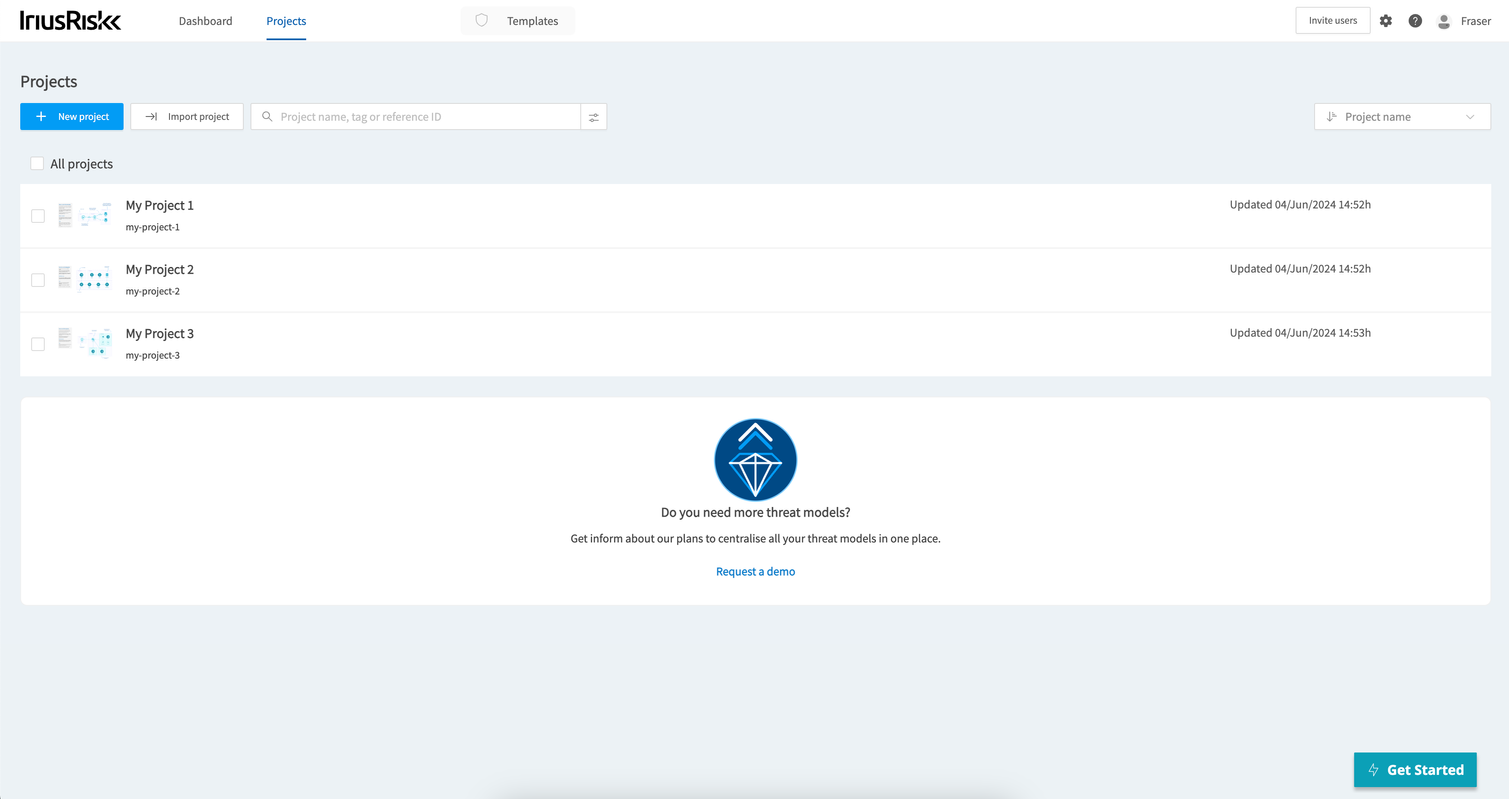Follow the Request a demo link
The height and width of the screenshot is (799, 1509).
(756, 572)
